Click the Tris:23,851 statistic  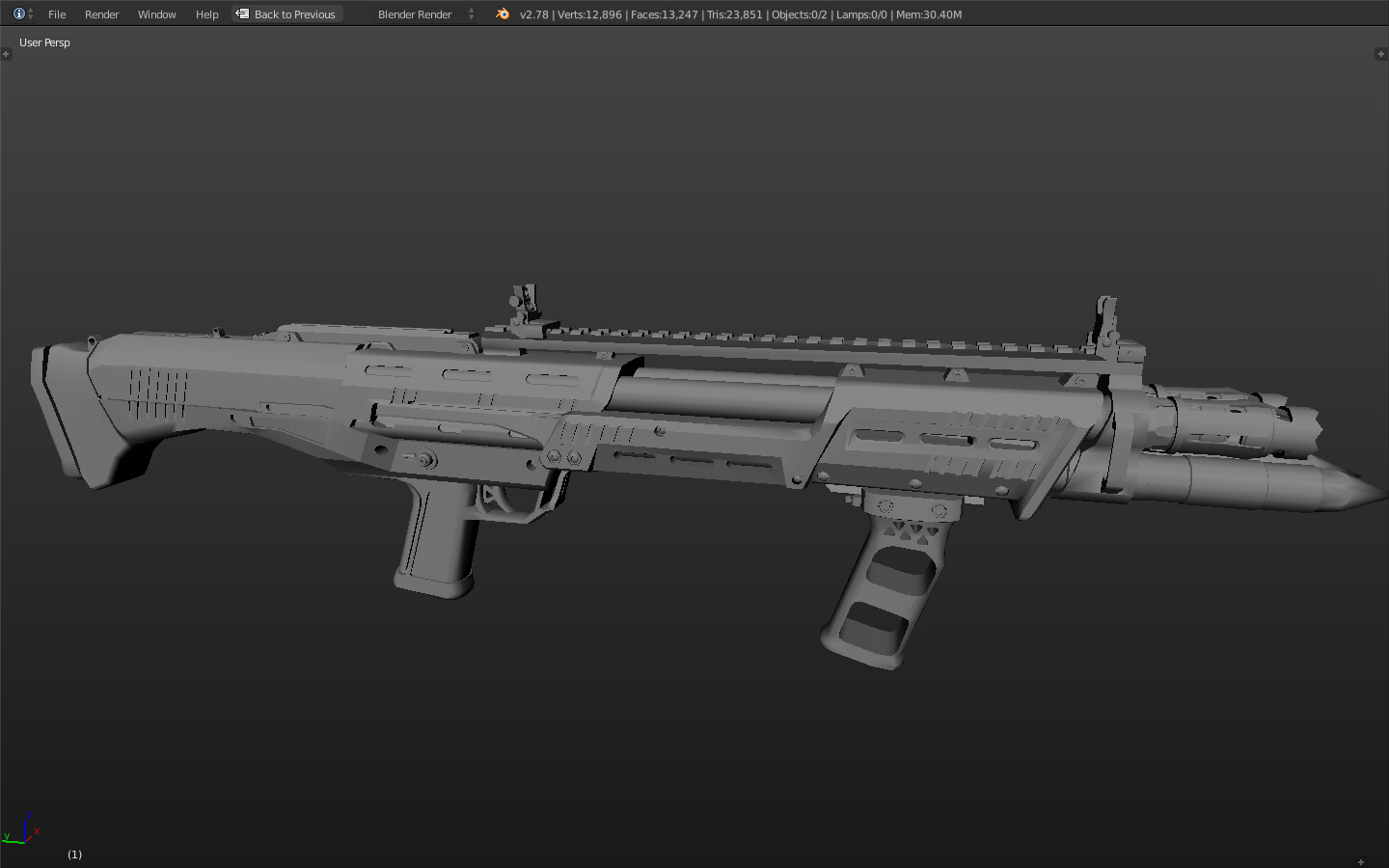click(734, 14)
